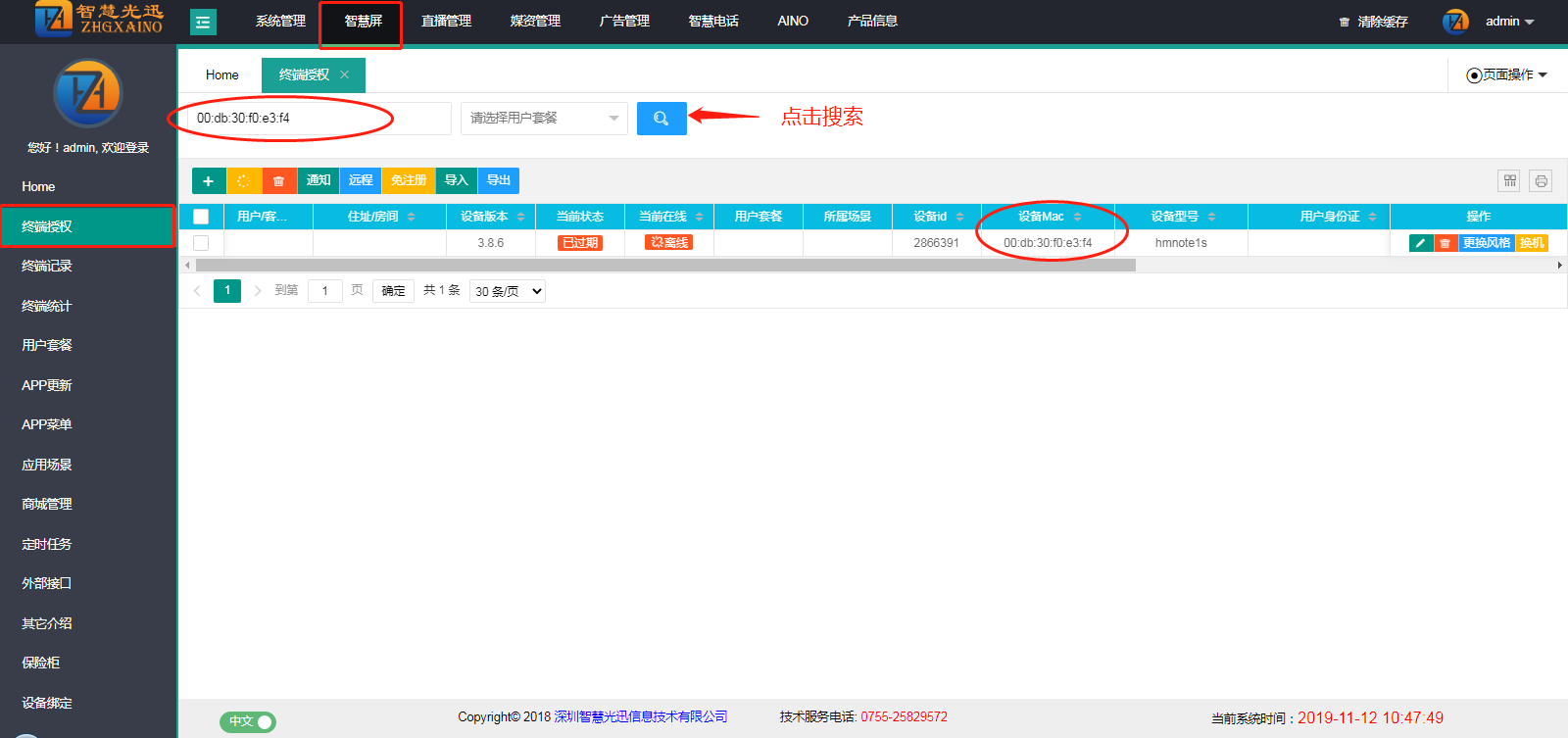
Task: Check the select-all checkbox in table header
Action: point(201,217)
